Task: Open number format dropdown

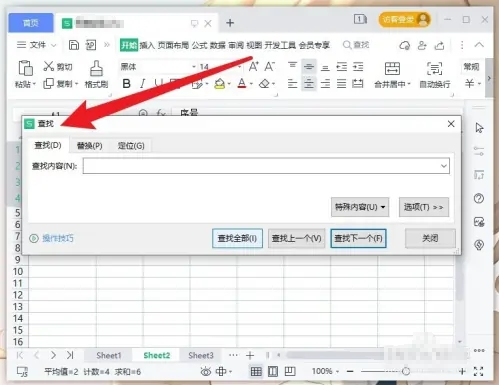Action: [471, 67]
